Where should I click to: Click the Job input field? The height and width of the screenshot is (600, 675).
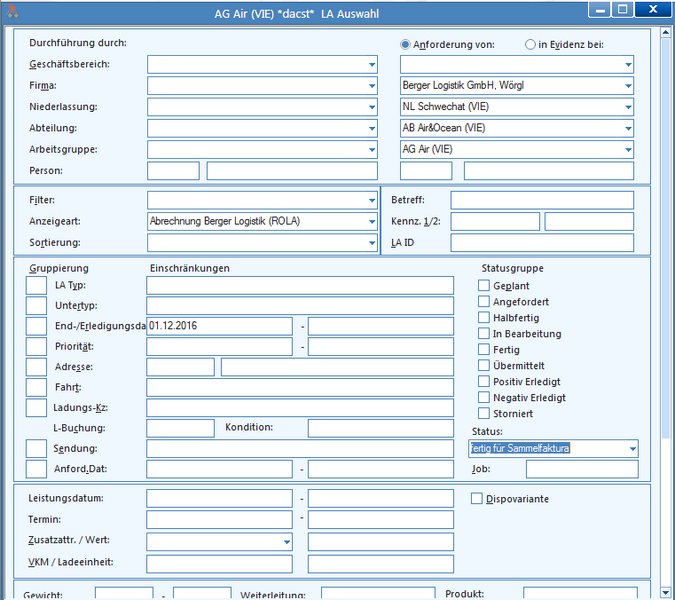pyautogui.click(x=582, y=469)
